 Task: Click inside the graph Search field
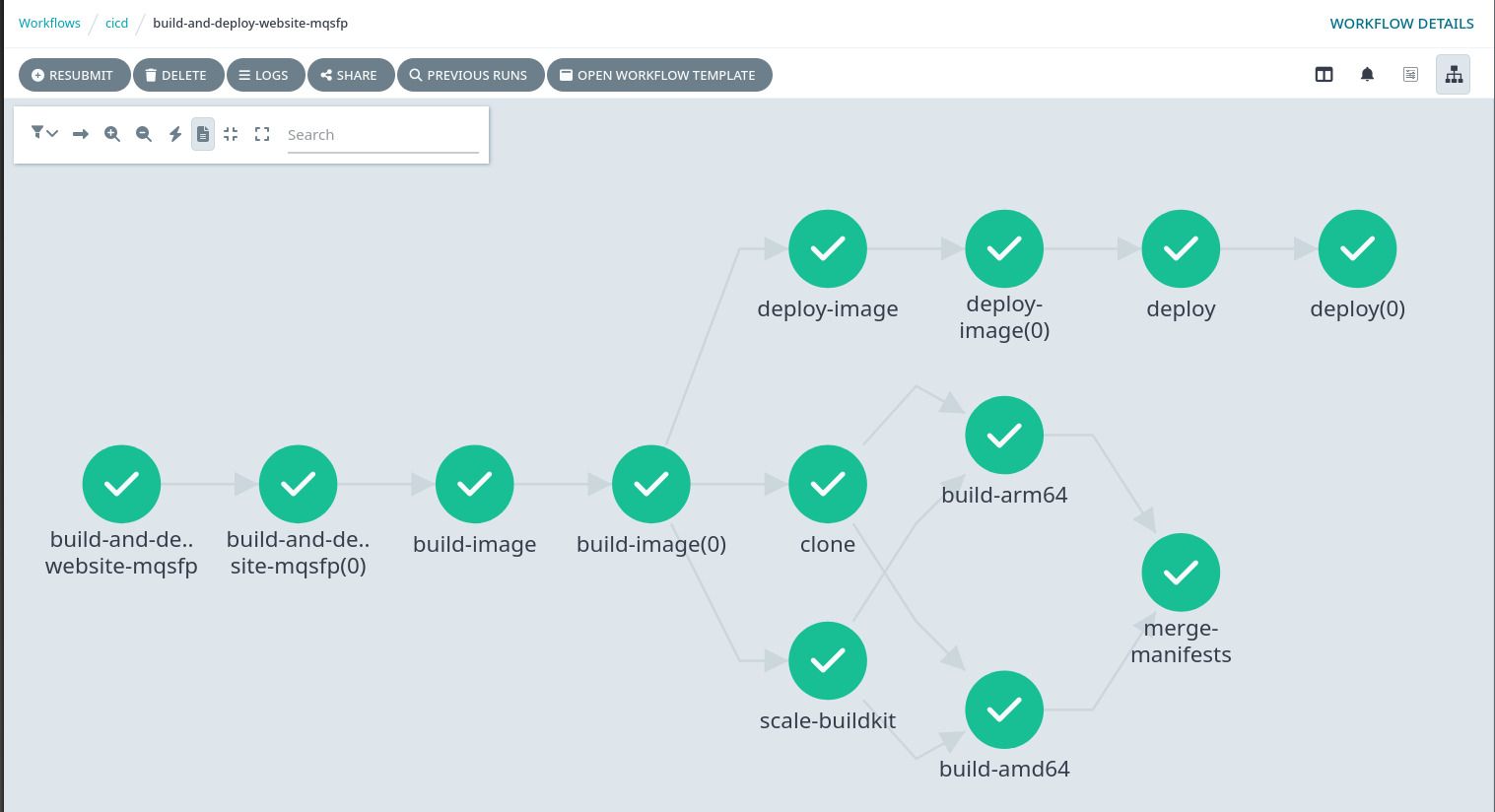pos(383,134)
